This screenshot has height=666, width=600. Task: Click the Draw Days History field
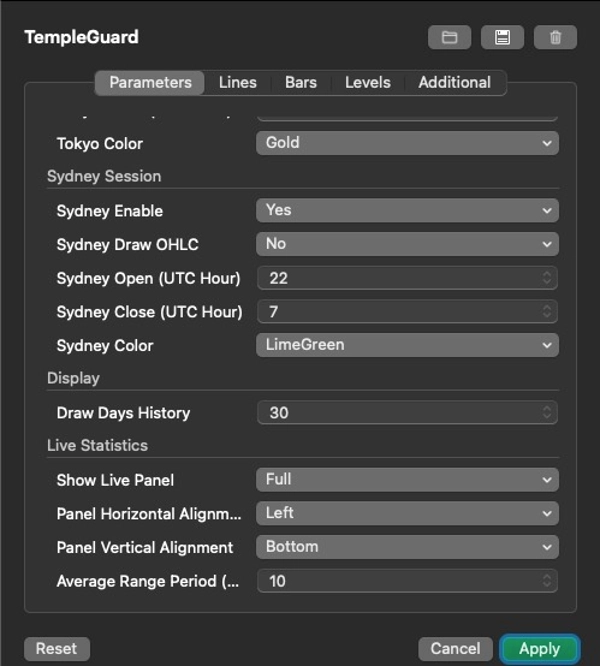coord(407,412)
